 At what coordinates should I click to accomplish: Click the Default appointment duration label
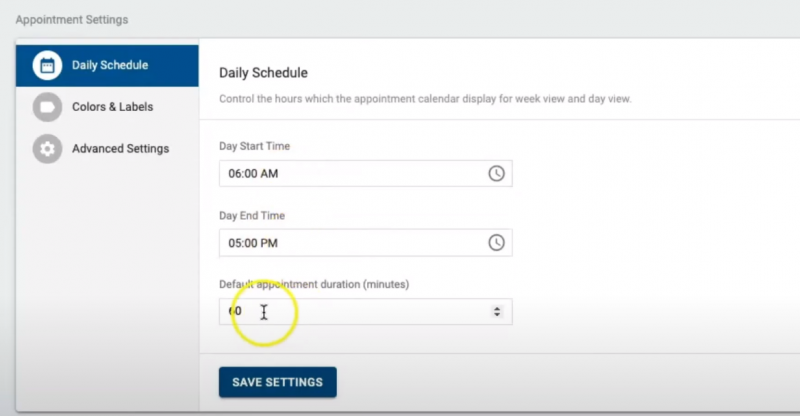tap(314, 285)
